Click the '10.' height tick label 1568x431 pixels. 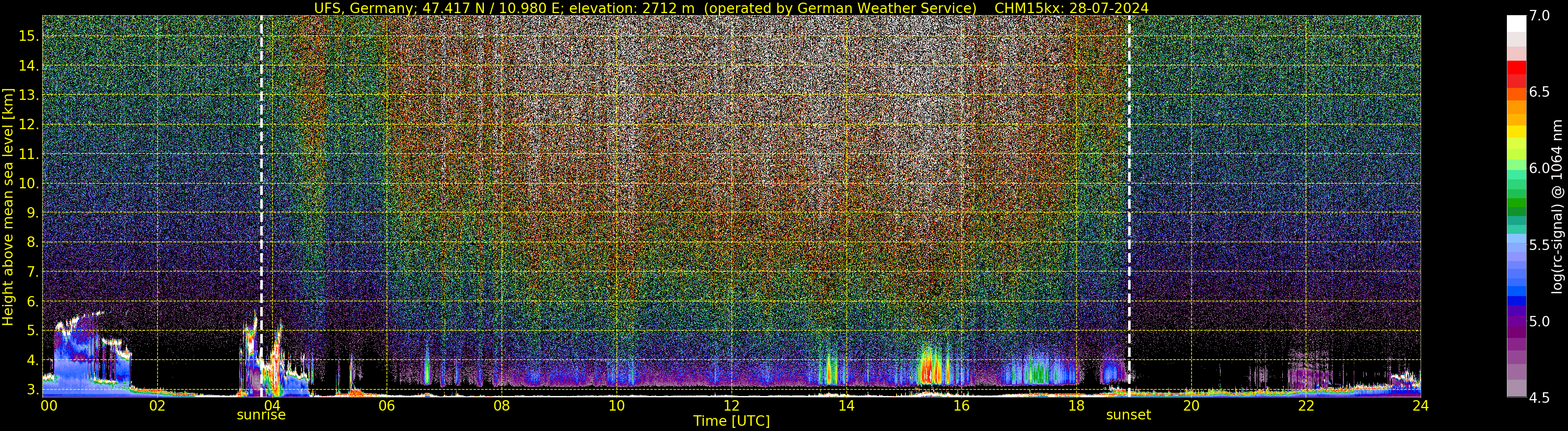29,184
